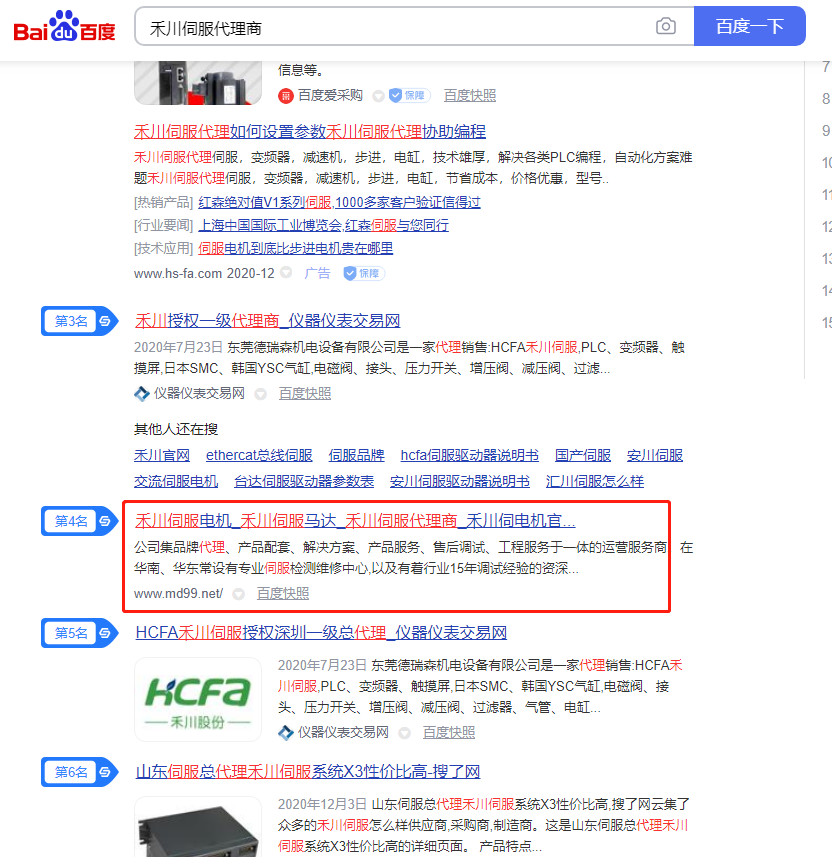Viewport: 832px width, 857px height.
Task: Expand dropdown arrow after www.md99.net/
Action: coord(238,594)
